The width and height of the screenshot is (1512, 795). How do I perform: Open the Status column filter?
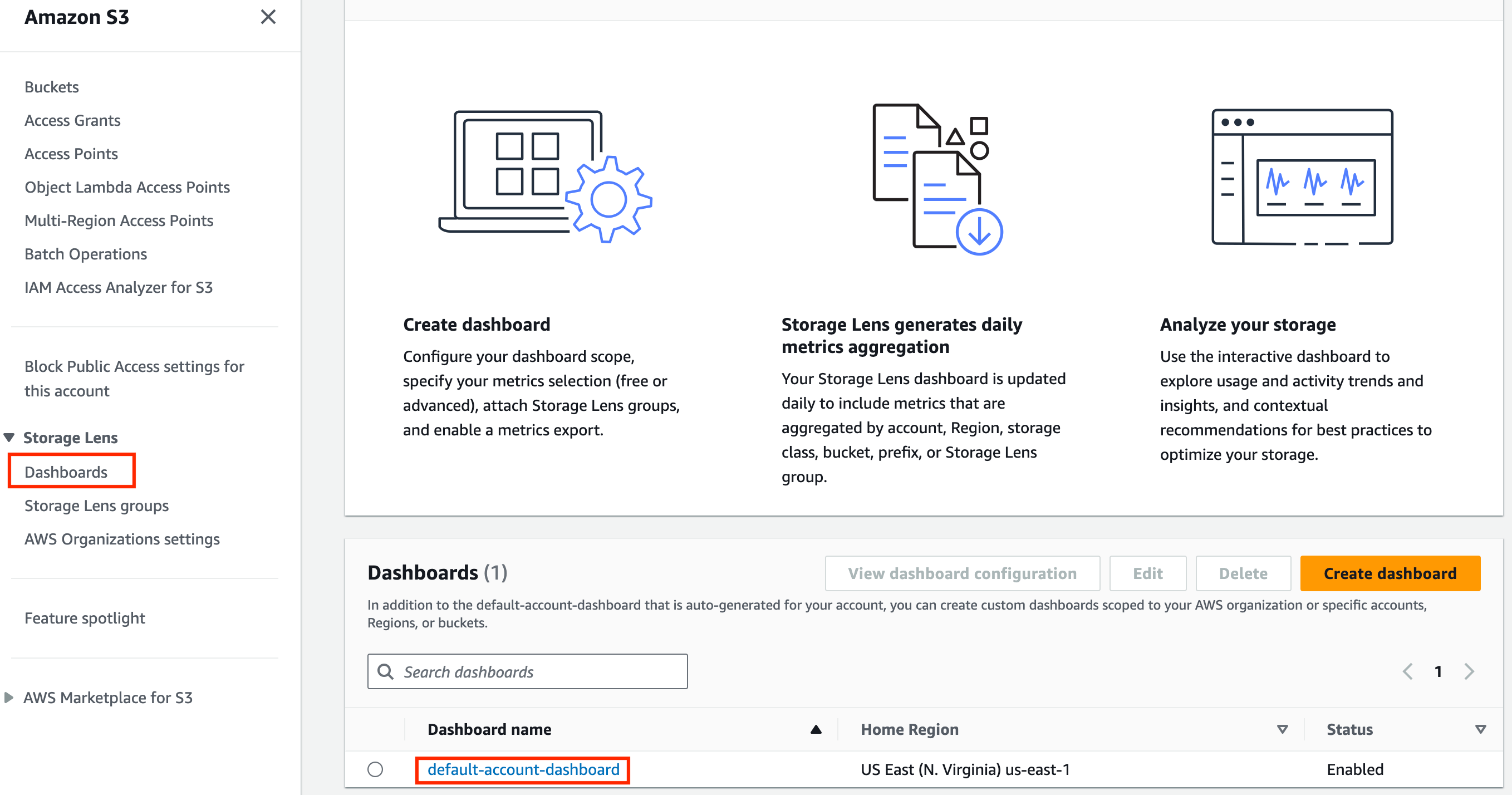coord(1481,729)
